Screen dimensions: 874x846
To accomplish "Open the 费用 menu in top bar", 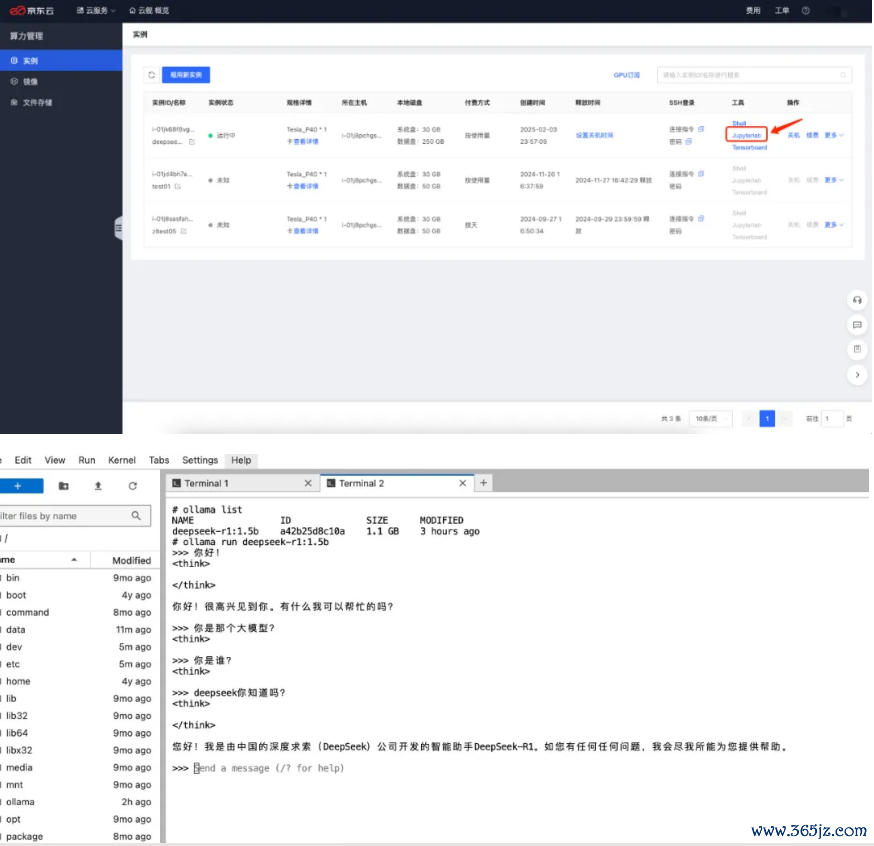I will [753, 11].
